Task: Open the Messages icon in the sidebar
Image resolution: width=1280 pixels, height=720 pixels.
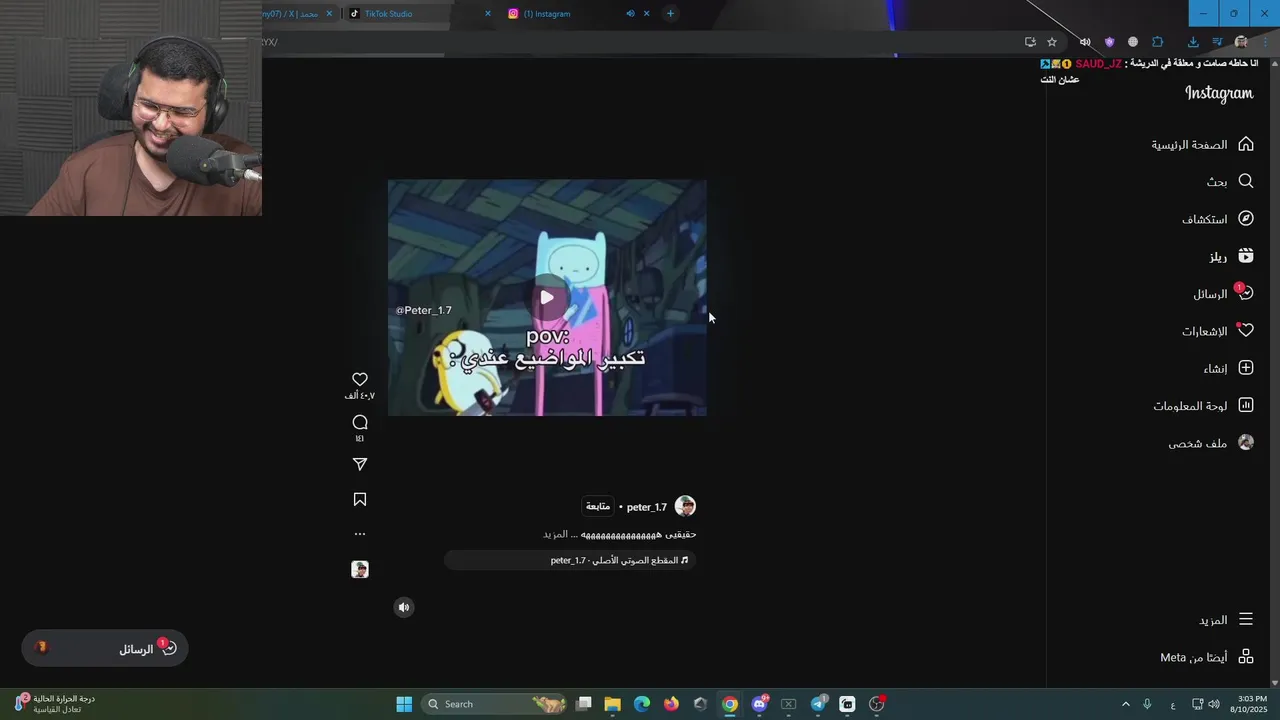Action: 1245,293
